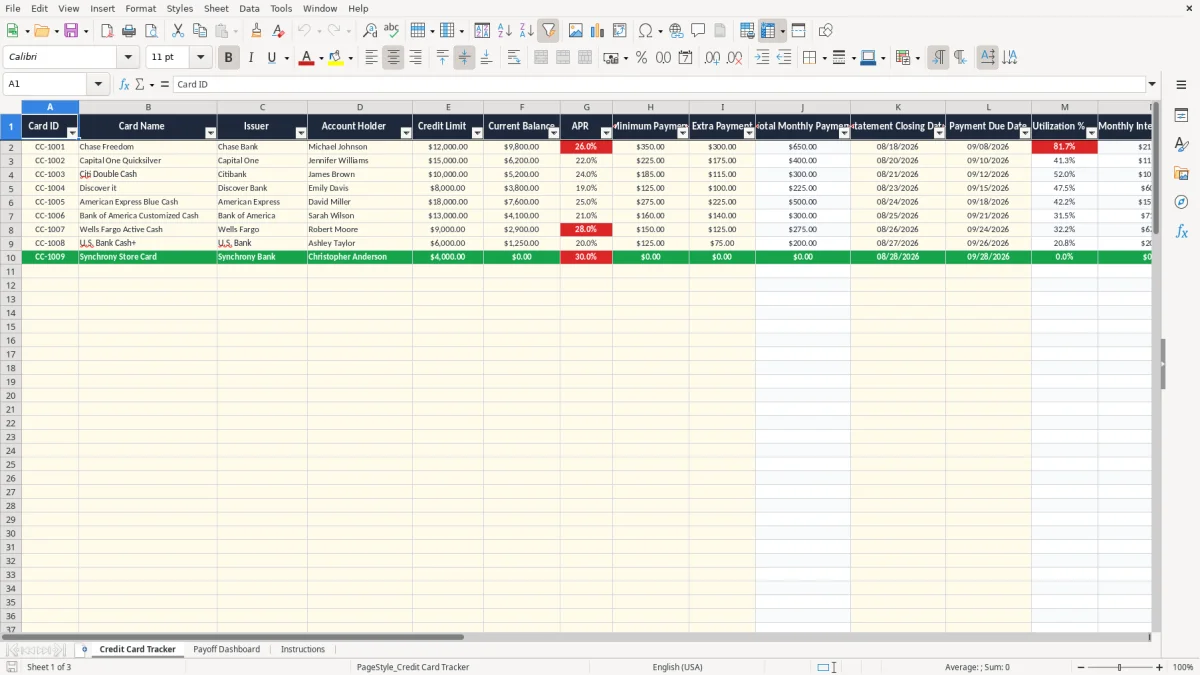Viewport: 1200px width, 675px height.
Task: Switch to Payoff Dashboard sheet tab
Action: click(x=226, y=649)
